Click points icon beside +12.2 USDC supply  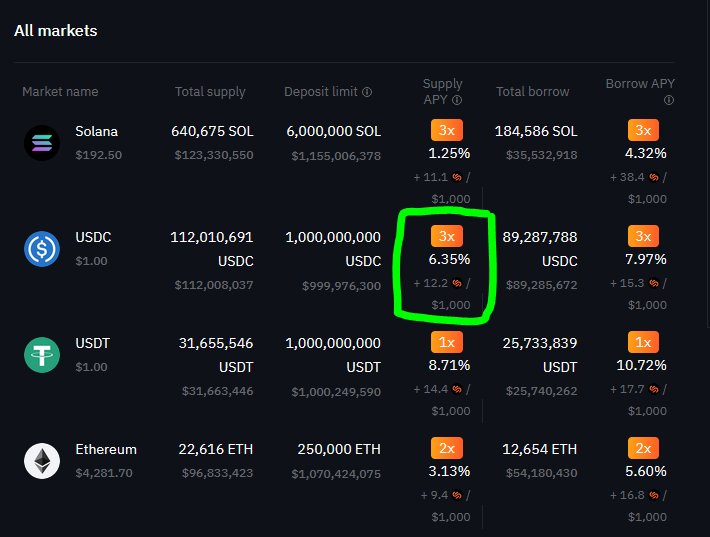[x=457, y=283]
